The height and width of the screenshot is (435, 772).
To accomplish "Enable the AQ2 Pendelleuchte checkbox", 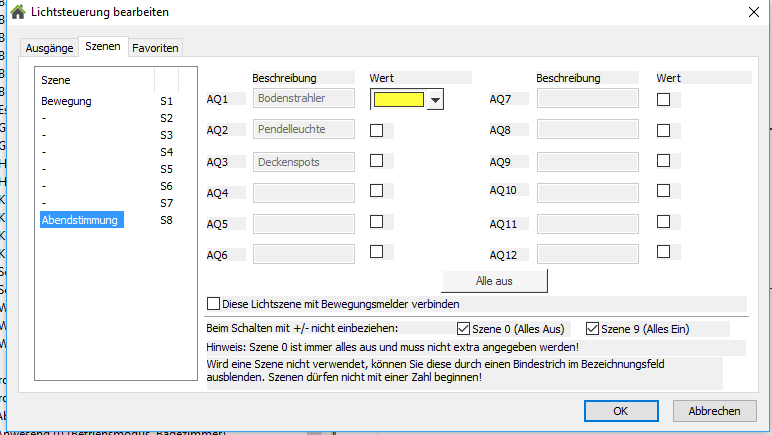I will tap(377, 130).
